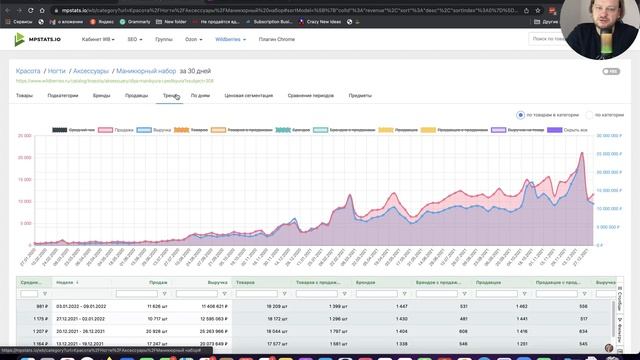Navigate back with the browser back arrow
The image size is (640, 360).
click(x=7, y=11)
